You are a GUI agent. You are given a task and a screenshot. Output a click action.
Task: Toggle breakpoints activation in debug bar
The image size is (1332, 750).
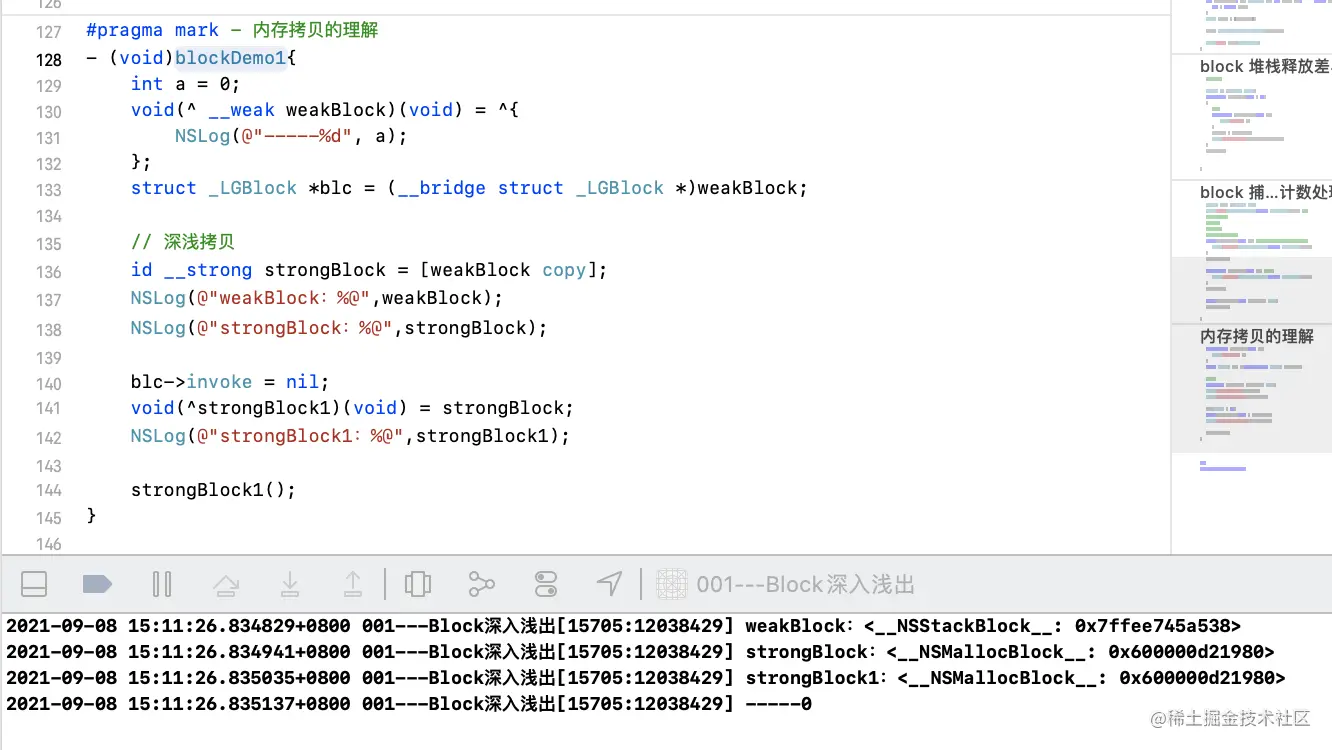coord(97,583)
